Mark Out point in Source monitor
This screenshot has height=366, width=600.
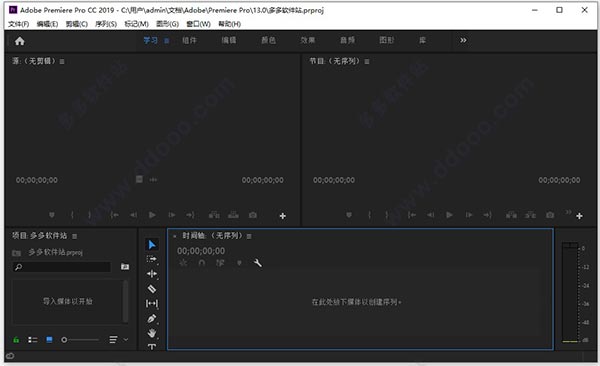(x=90, y=215)
